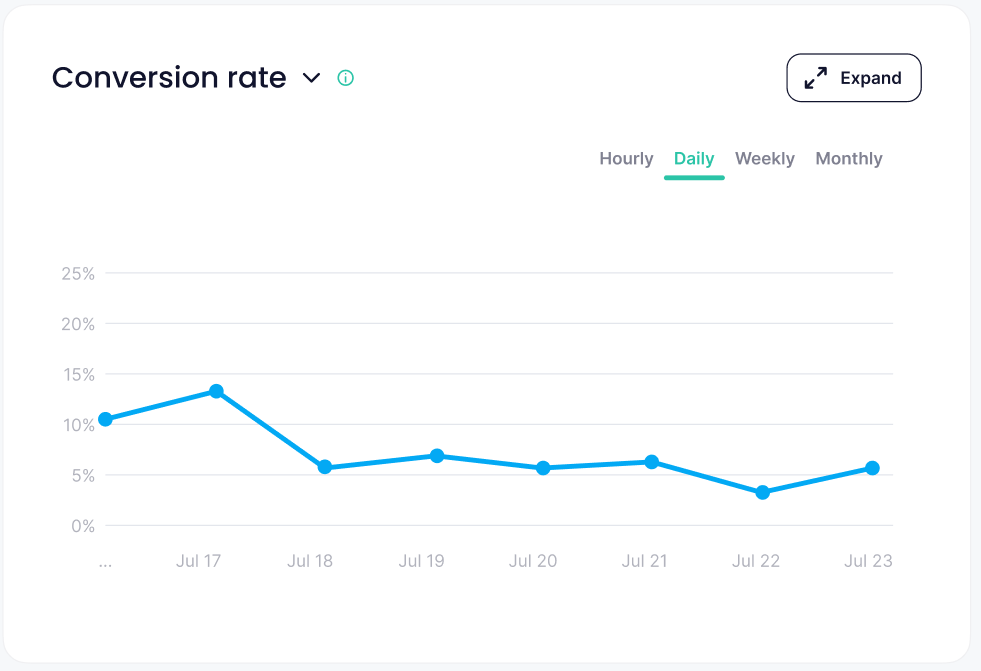The image size is (981, 671).
Task: Click the expand arrows icon
Action: (816, 78)
